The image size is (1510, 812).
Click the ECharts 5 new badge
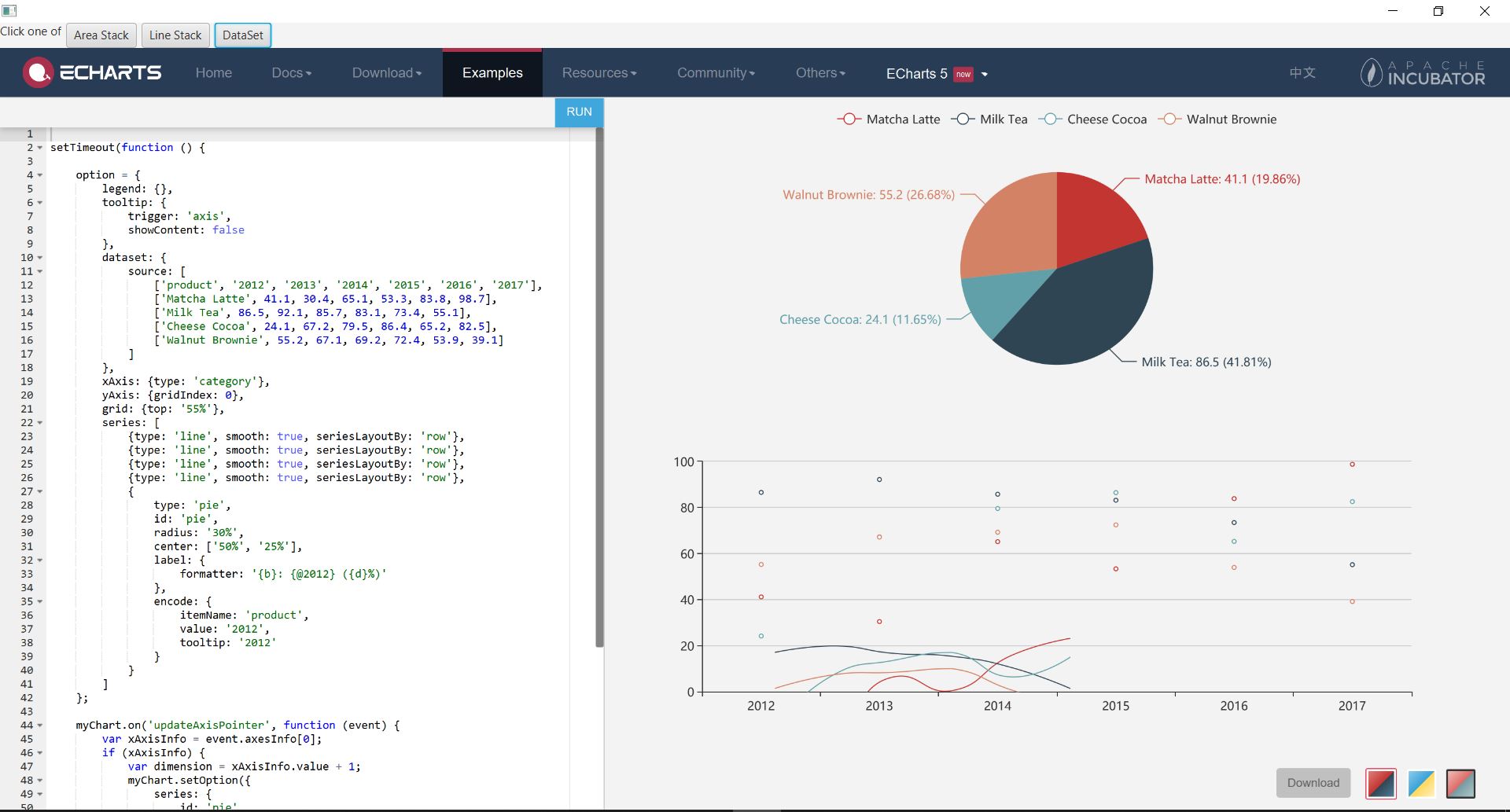tap(963, 74)
